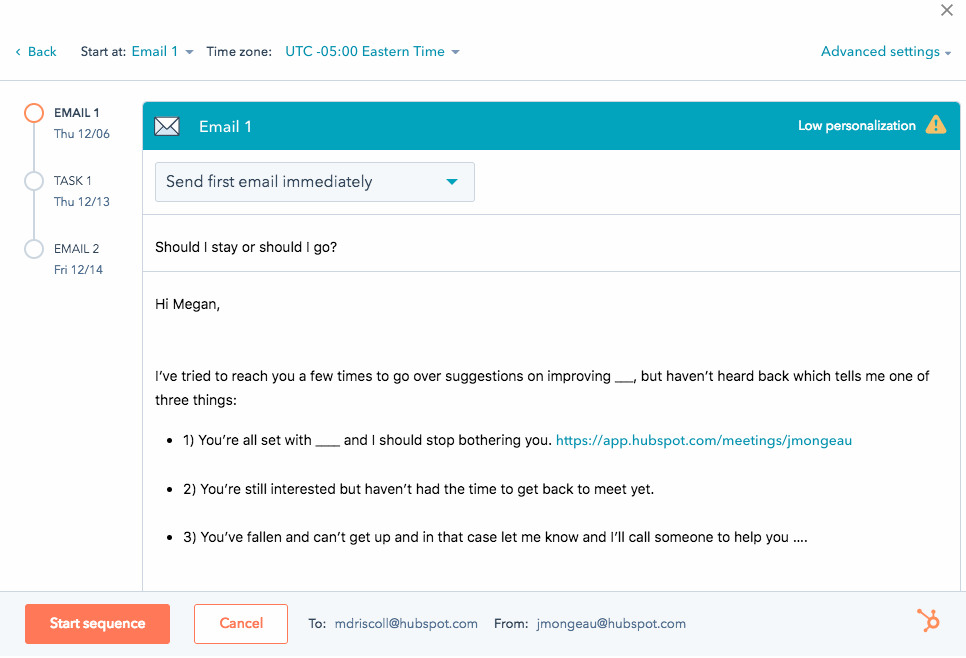Click into the email body greeting Hi Megan

point(188,304)
